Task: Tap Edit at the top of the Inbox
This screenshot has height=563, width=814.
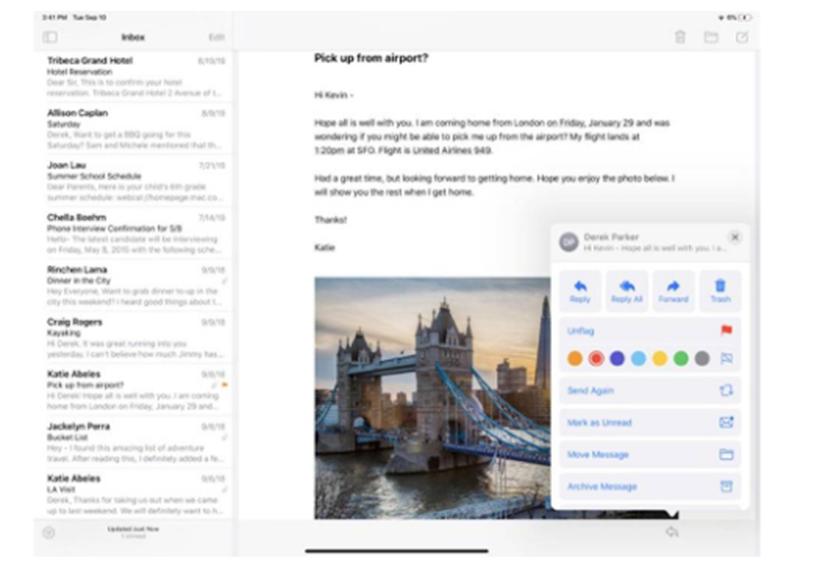Action: pos(216,37)
